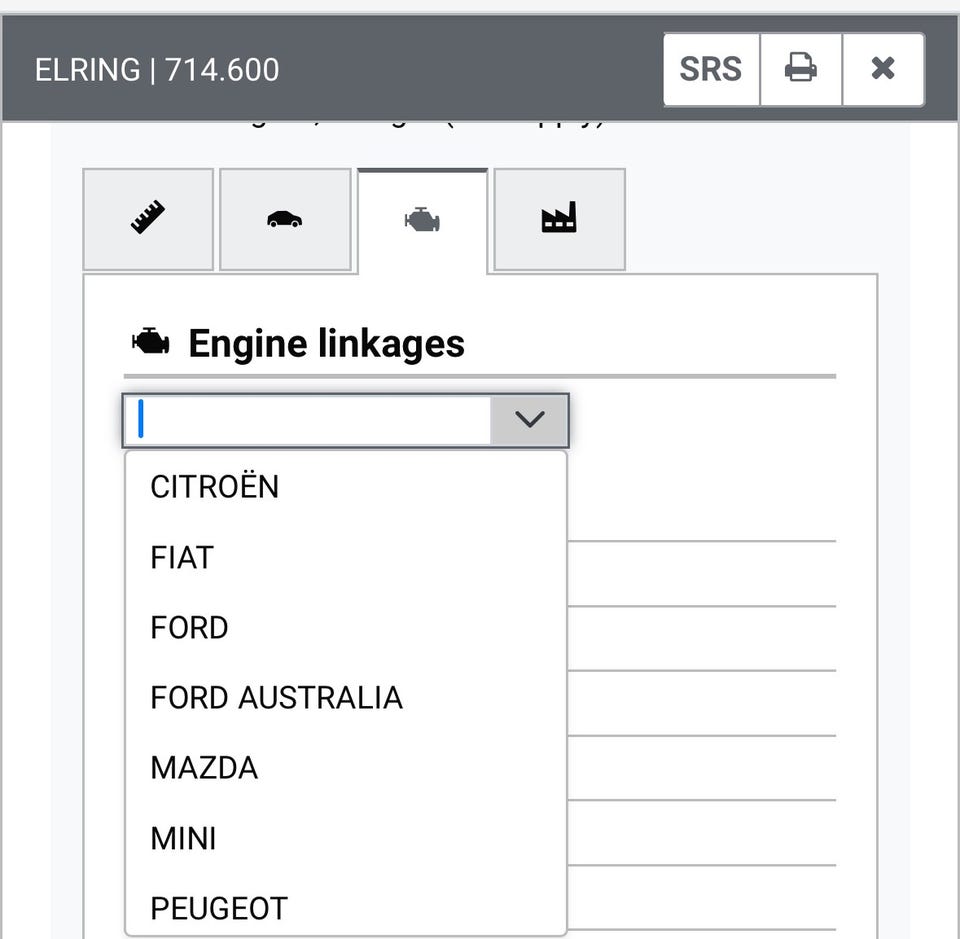Pick MINI in the dropdown
This screenshot has height=939, width=960.
[x=346, y=839]
